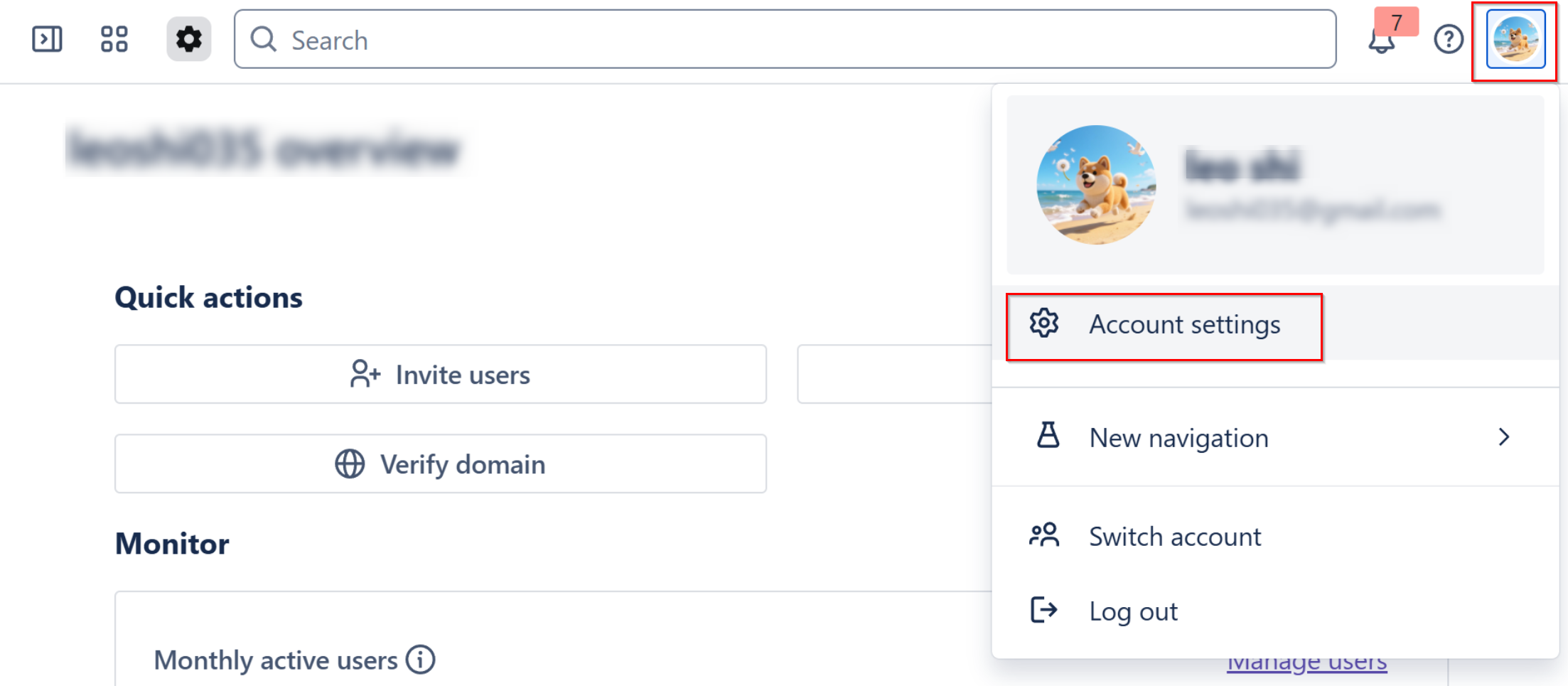Open Account settings from the menu
The width and height of the screenshot is (1568, 686).
[1185, 324]
